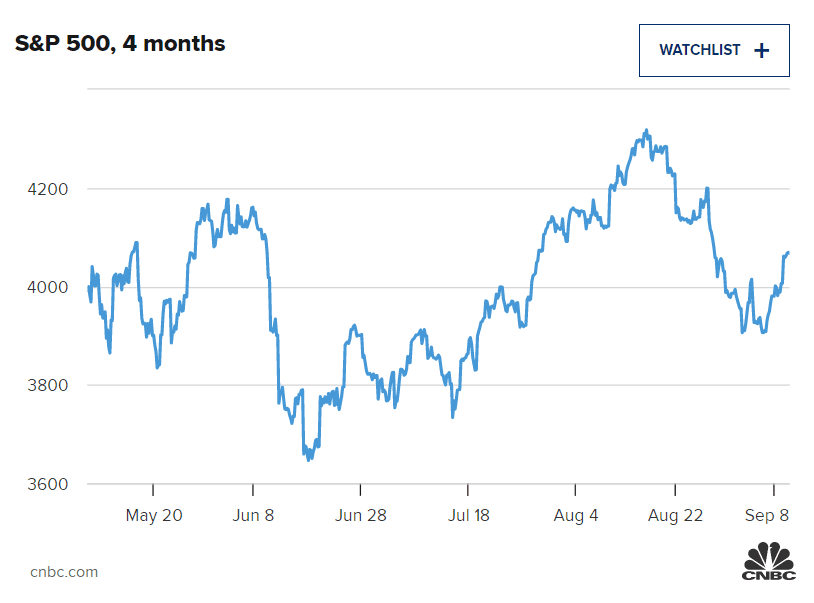Select the May 20 date label
The image size is (814, 603).
[x=154, y=516]
